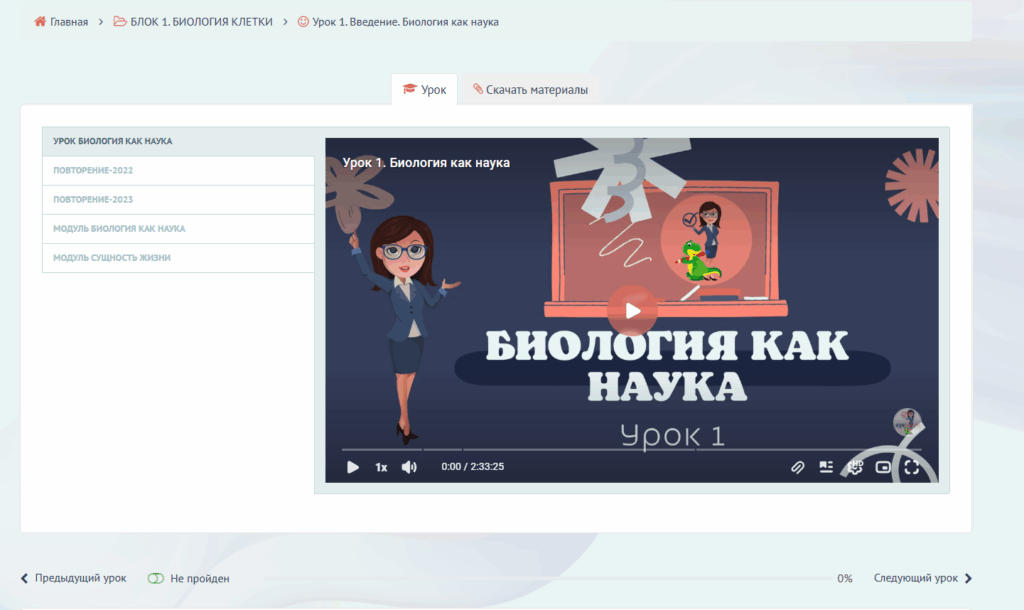Toggle the Не пройден lesson status switch
The image size is (1024, 610).
pyautogui.click(x=155, y=578)
